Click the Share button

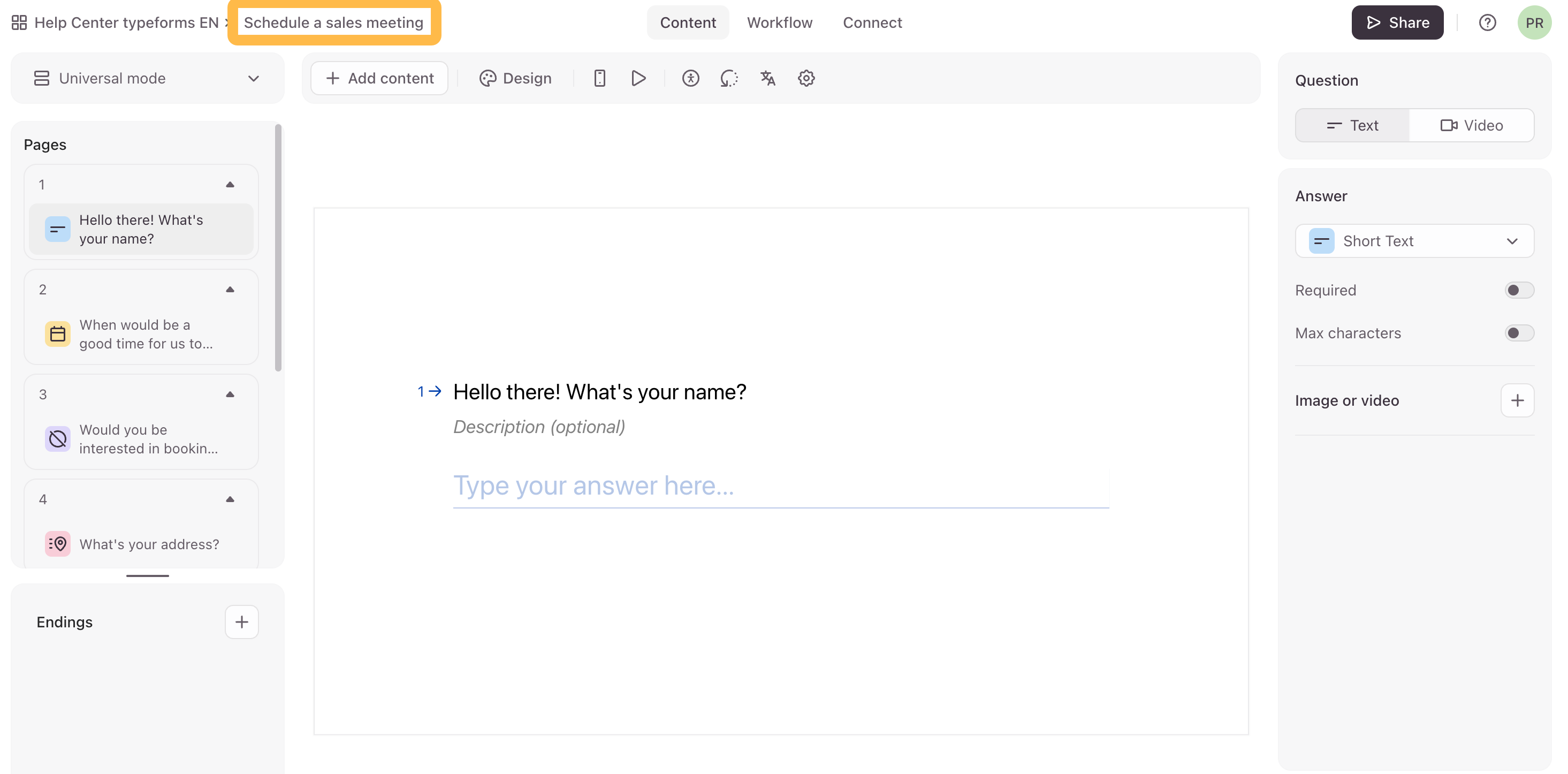1397,22
